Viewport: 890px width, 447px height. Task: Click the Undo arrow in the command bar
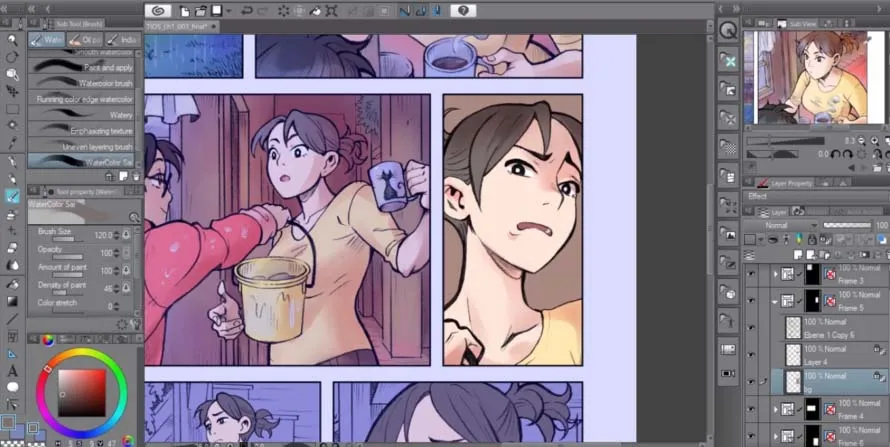coord(246,11)
